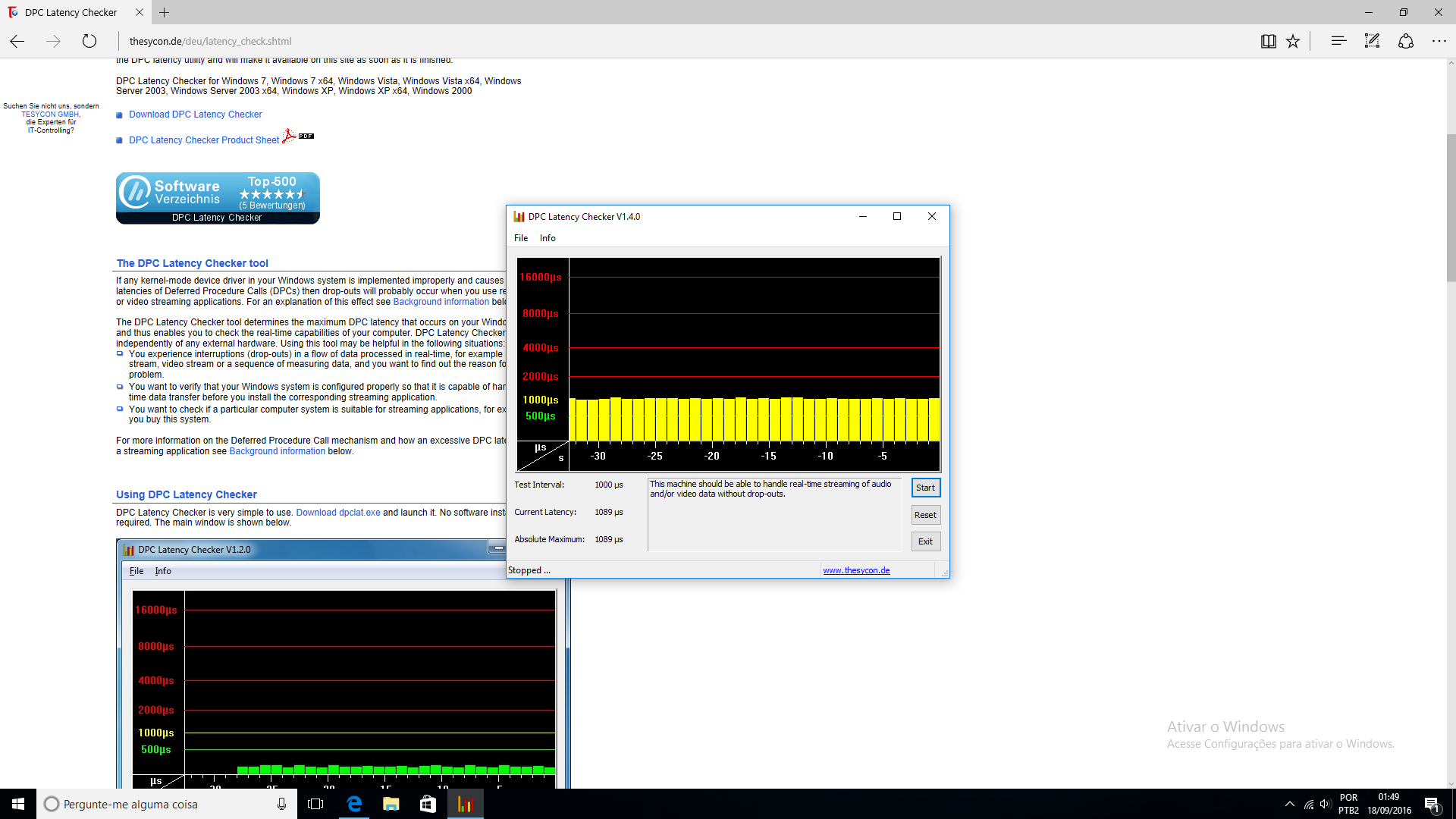Open Windows Store taskbar icon

point(428,804)
